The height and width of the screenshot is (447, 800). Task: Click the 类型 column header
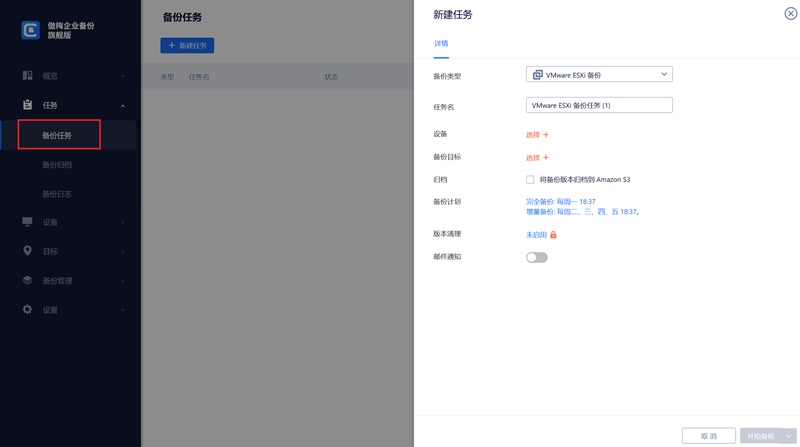pyautogui.click(x=167, y=77)
